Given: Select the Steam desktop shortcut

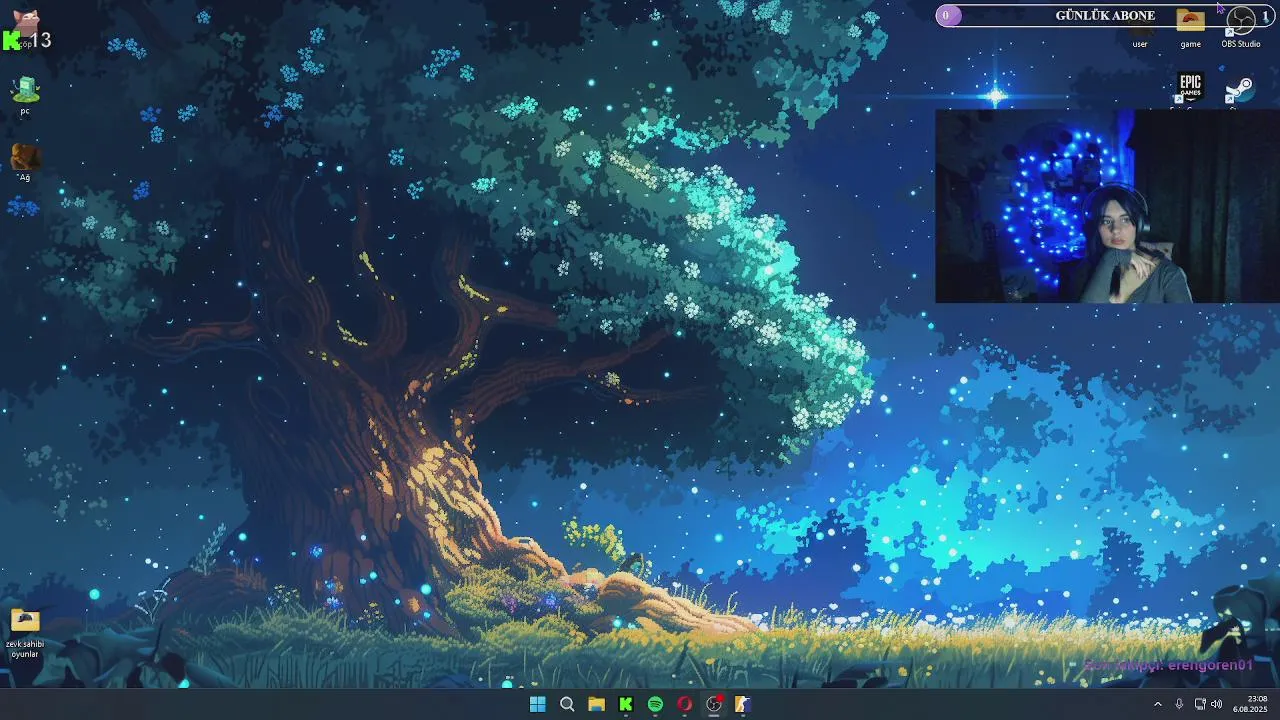Looking at the screenshot, I should click(1240, 90).
